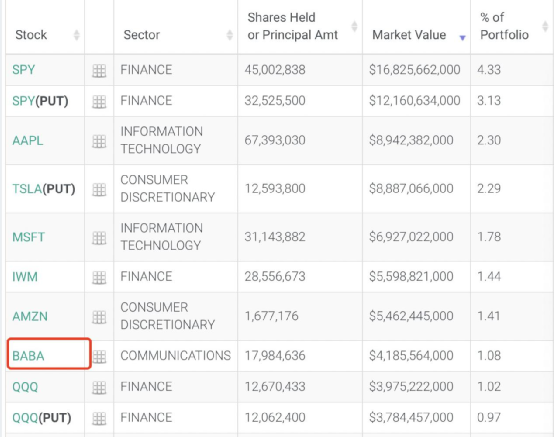554x437 pixels.
Task: Click the Sector column header
Action: click(142, 35)
